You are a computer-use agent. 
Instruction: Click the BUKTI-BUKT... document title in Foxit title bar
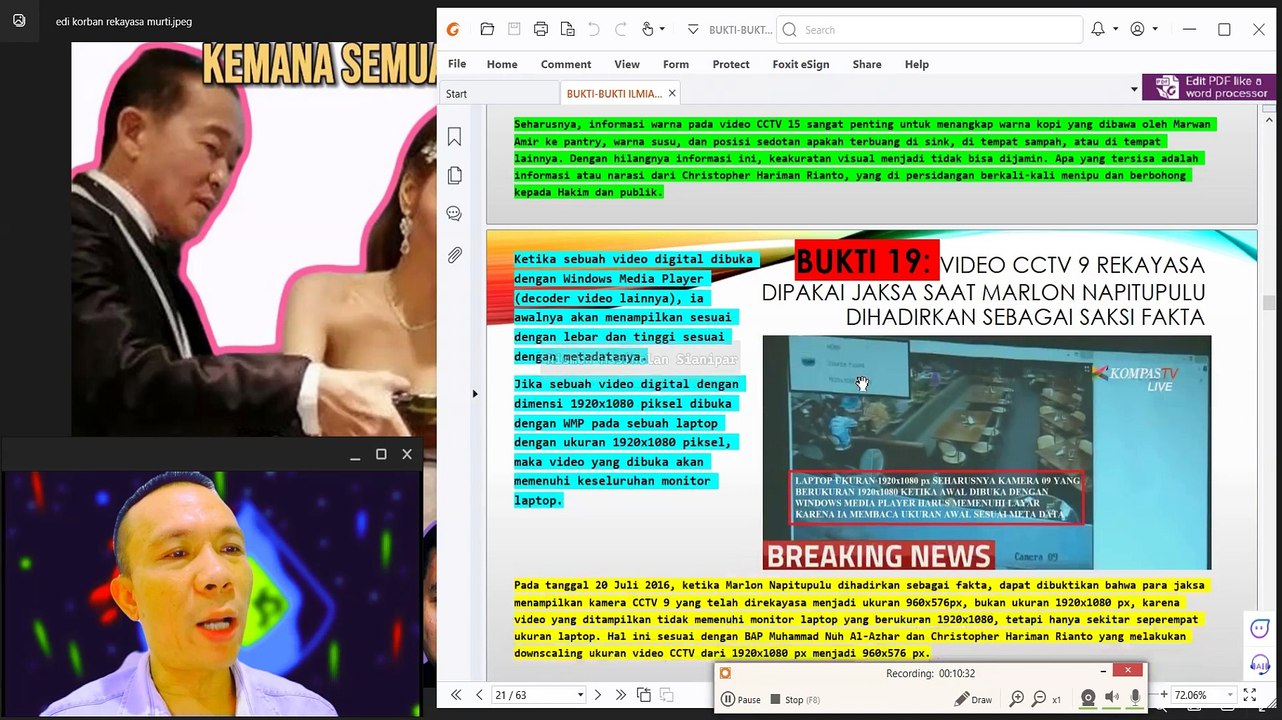(740, 30)
